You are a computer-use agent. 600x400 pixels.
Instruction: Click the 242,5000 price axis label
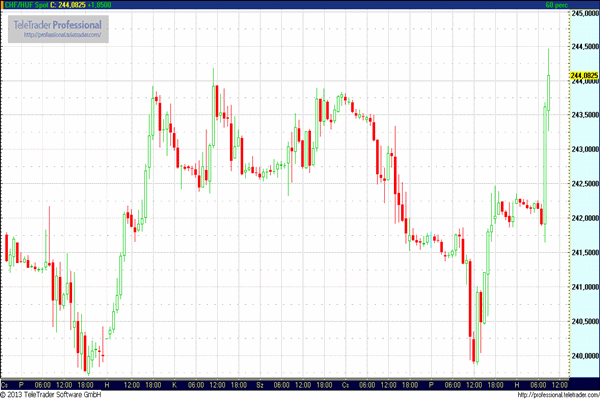tap(583, 184)
